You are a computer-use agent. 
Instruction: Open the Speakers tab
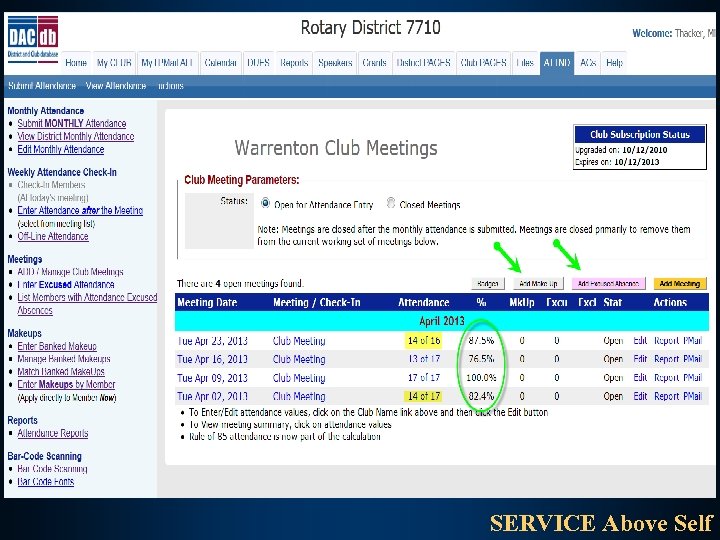pos(335,63)
